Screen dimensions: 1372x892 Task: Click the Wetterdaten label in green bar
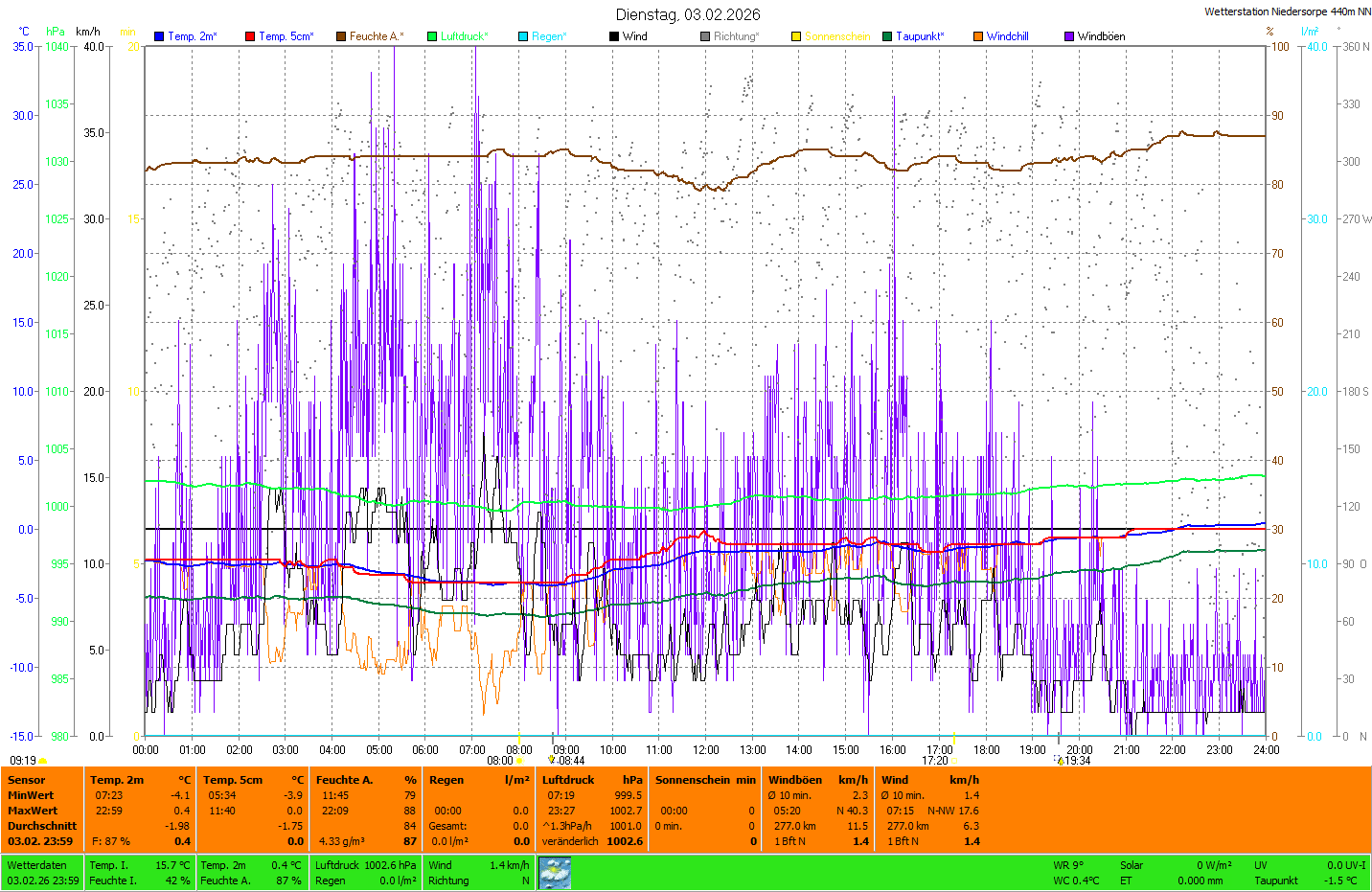[x=36, y=865]
